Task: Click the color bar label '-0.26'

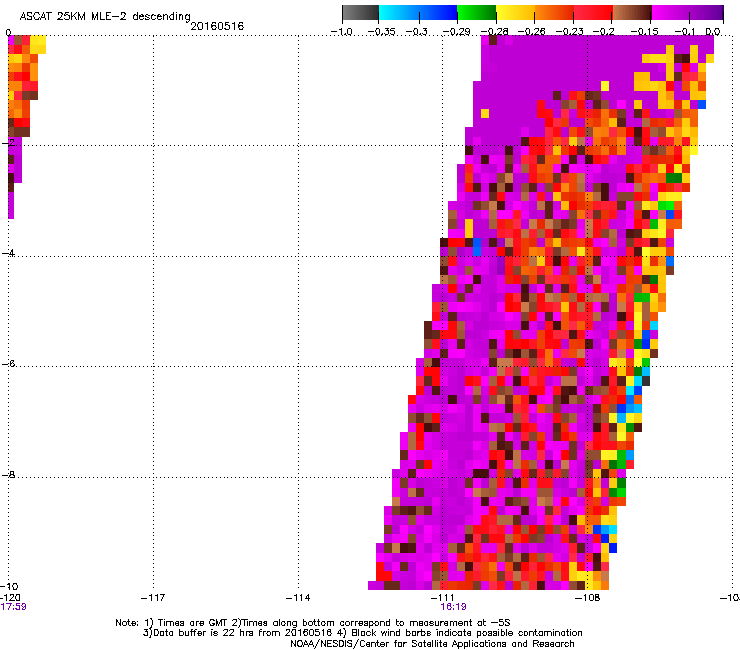Action: [x=531, y=32]
